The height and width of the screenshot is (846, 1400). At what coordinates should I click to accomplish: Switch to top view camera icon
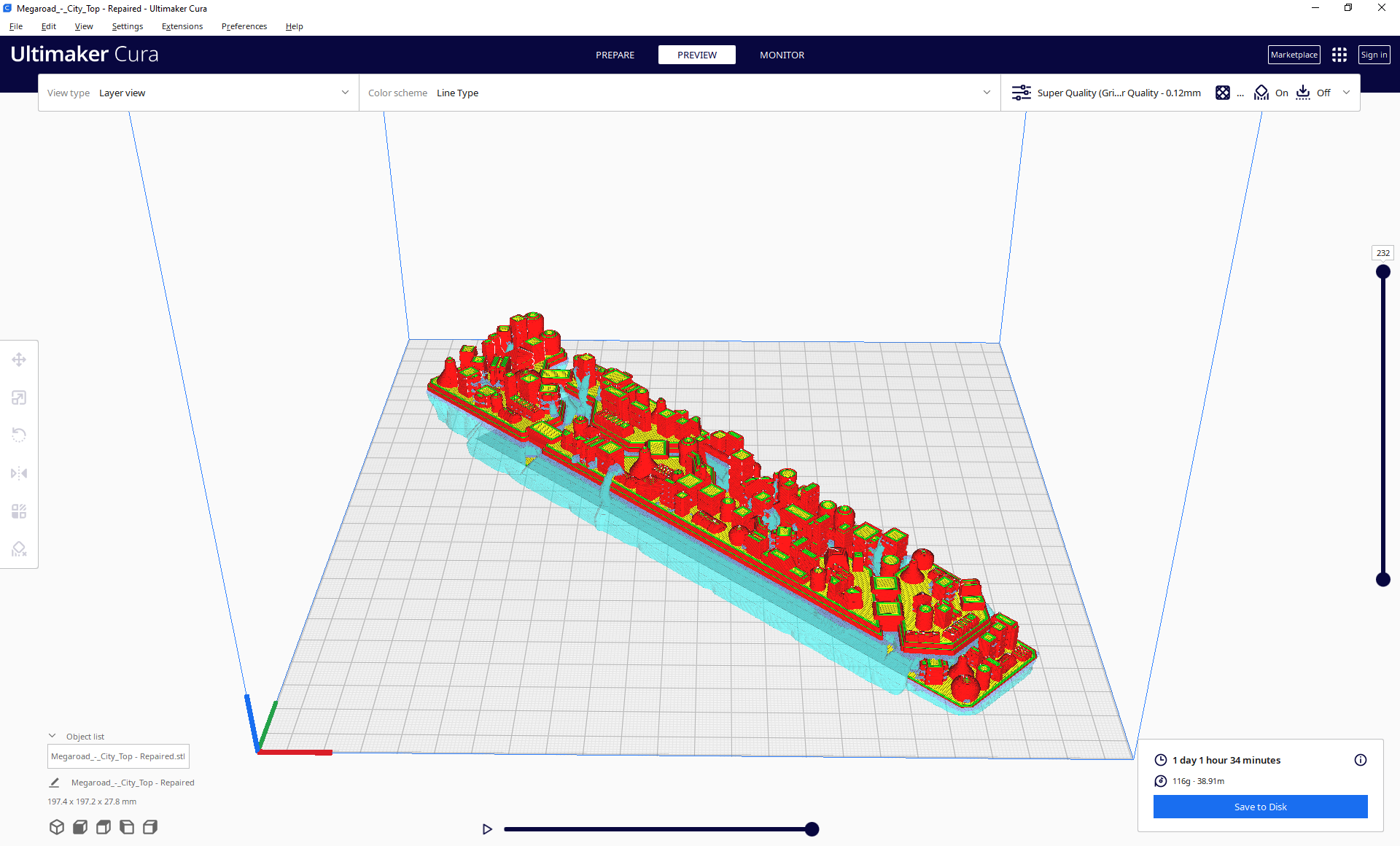[x=104, y=827]
